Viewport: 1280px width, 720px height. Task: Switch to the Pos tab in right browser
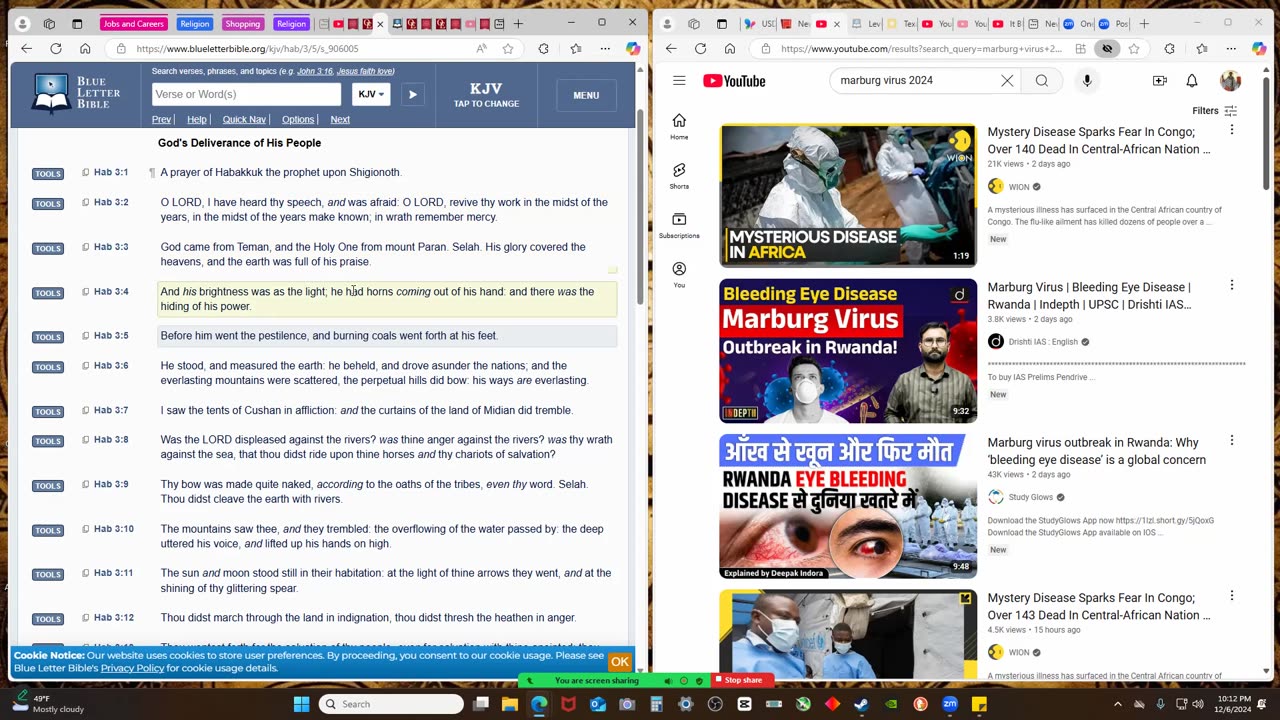(1113, 23)
